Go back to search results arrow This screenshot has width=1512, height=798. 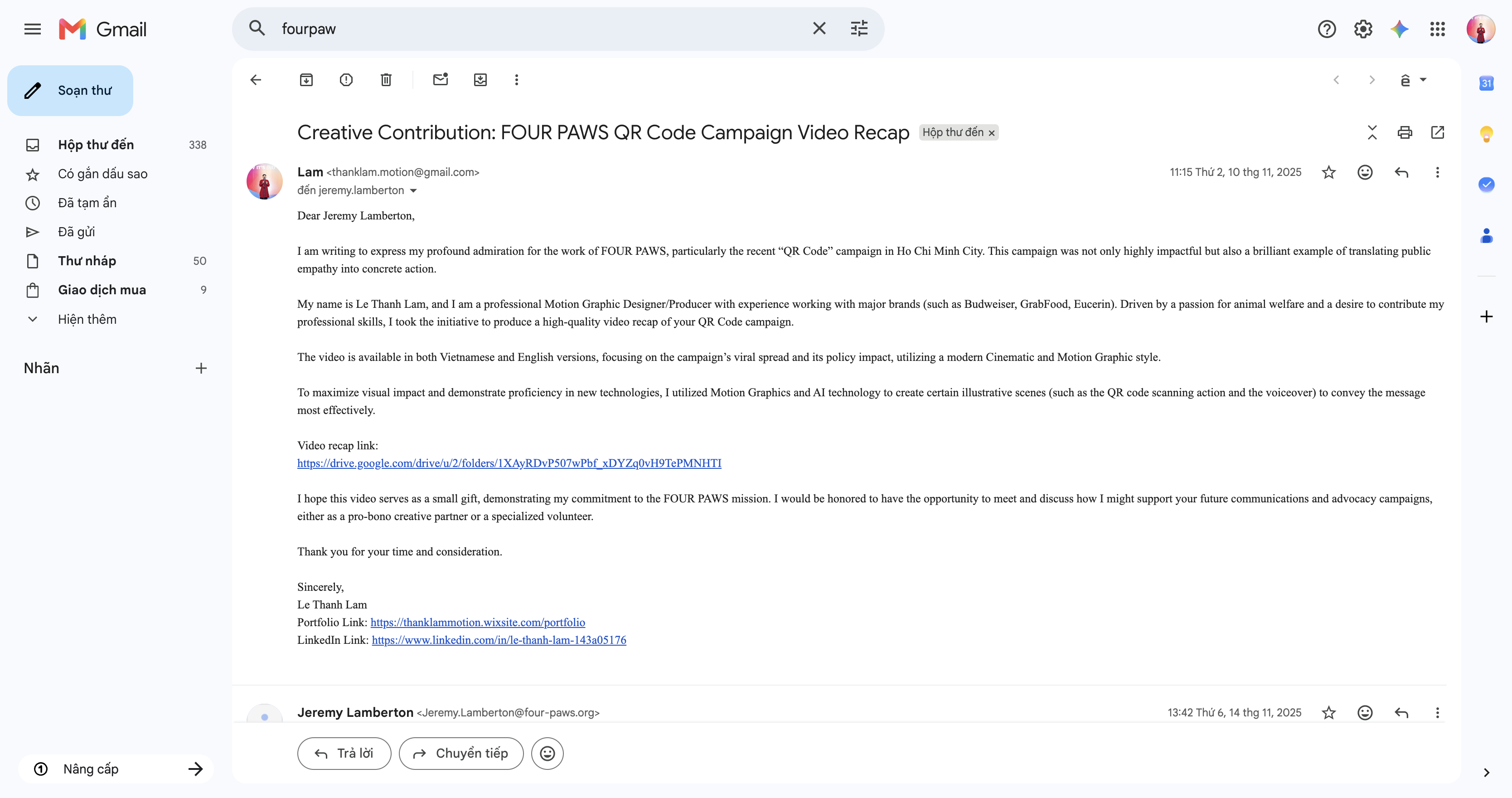point(256,80)
